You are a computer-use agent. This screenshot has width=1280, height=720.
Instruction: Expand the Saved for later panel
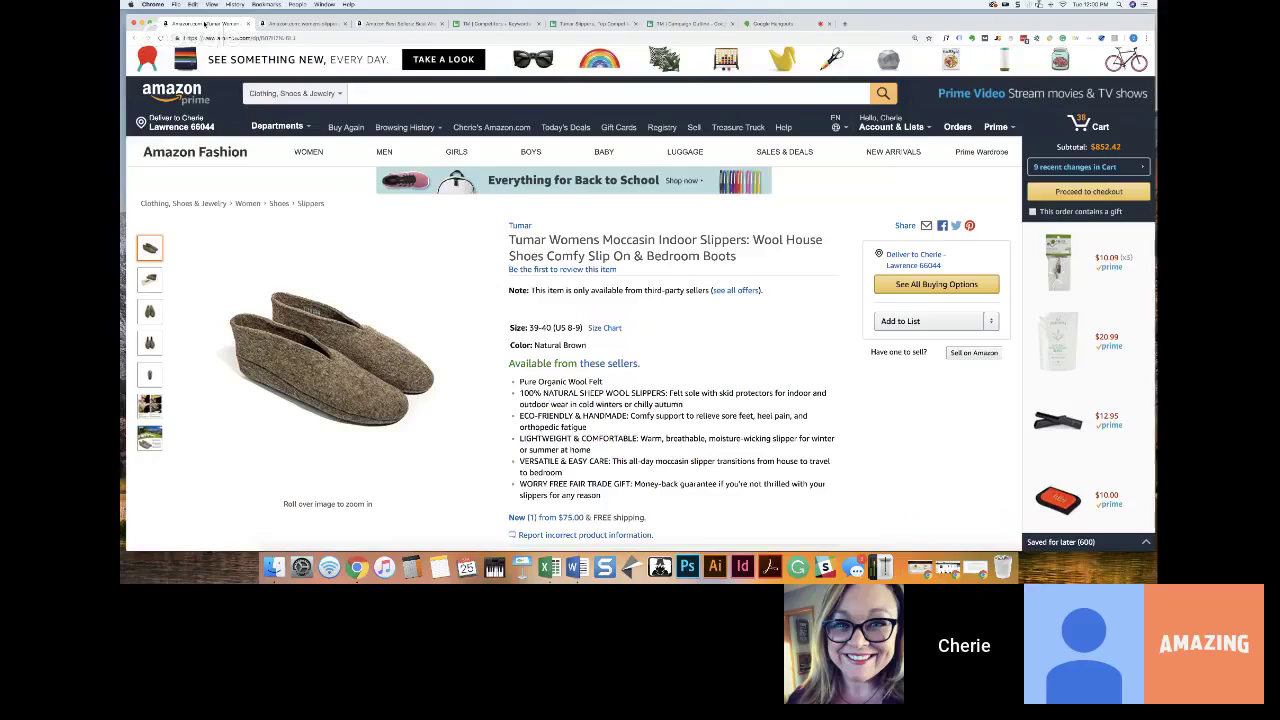pyautogui.click(x=1146, y=542)
